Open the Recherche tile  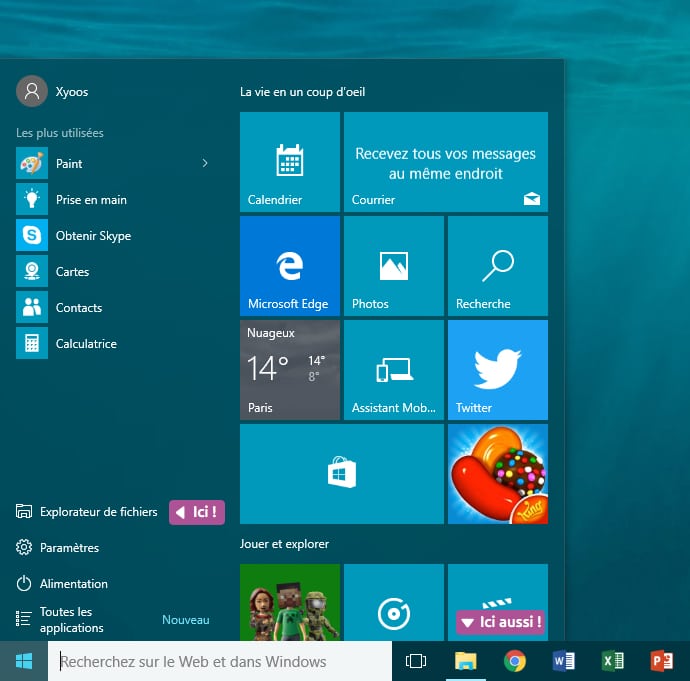(x=498, y=266)
